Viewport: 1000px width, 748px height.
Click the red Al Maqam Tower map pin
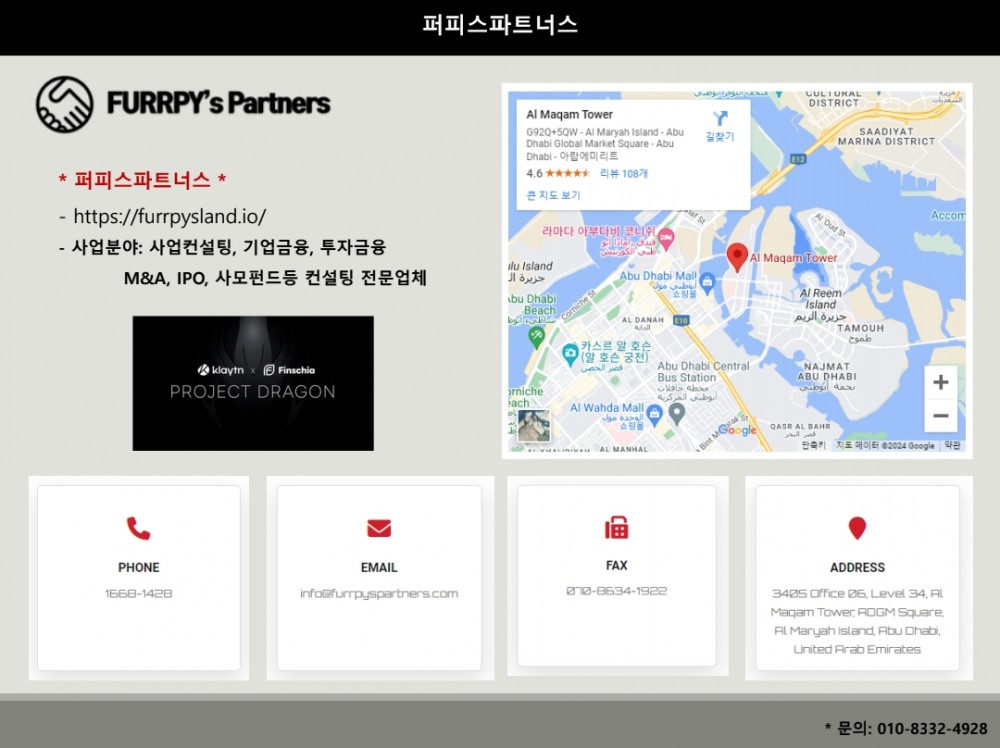(737, 258)
